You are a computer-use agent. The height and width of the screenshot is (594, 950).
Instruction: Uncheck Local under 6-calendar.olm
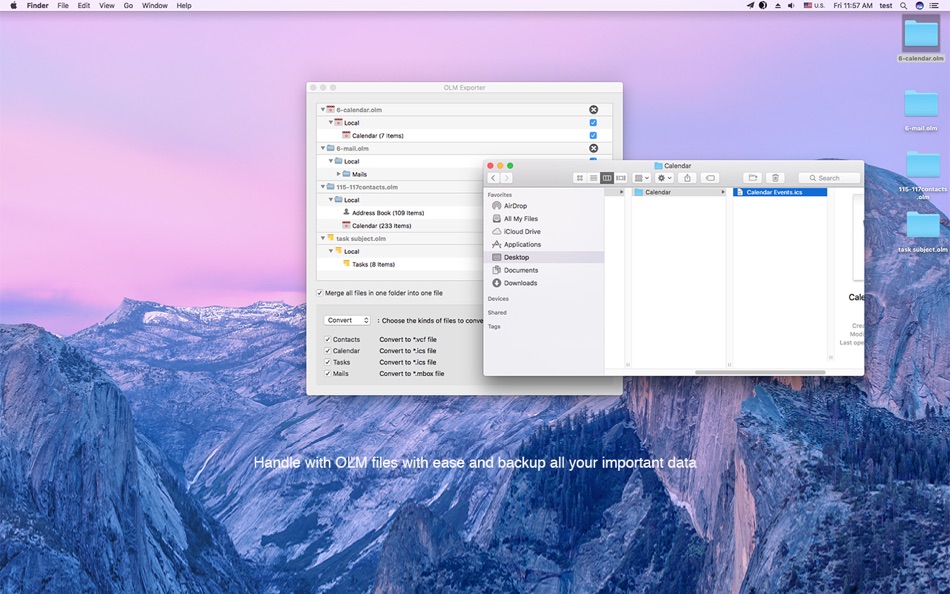[593, 122]
